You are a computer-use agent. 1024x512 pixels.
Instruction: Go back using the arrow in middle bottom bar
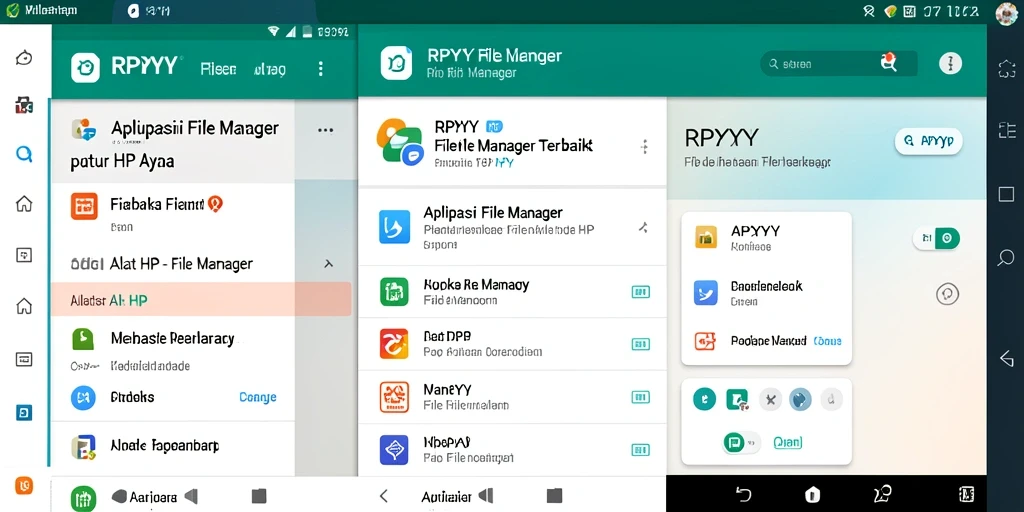[384, 496]
